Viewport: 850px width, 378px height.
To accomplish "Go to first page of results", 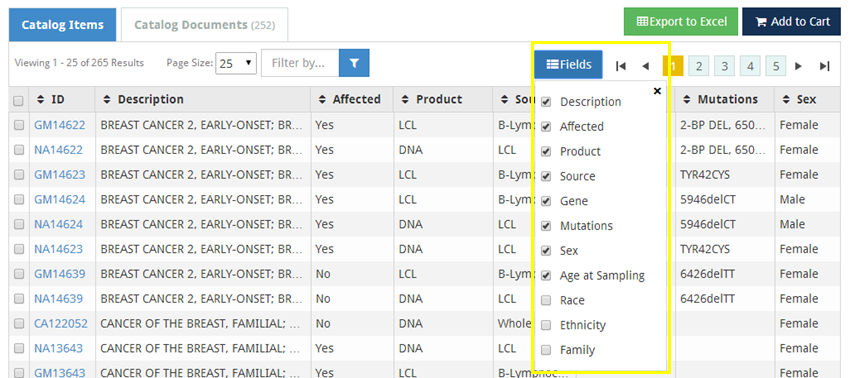I will [621, 66].
